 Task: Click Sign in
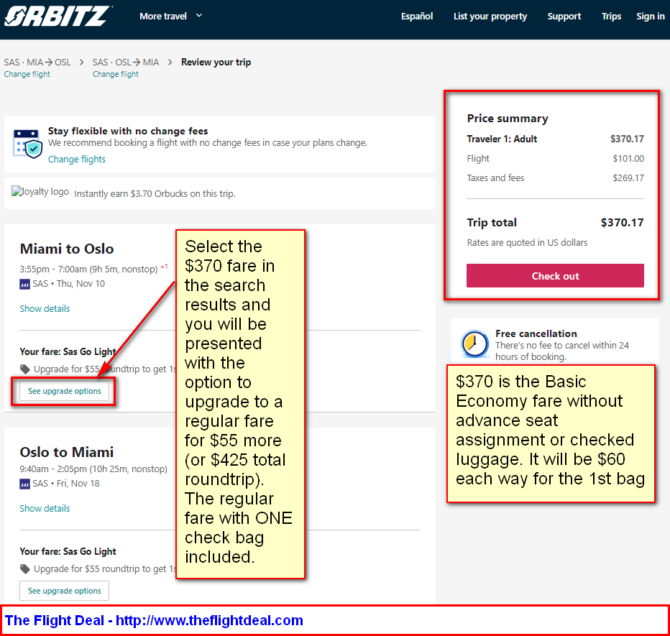pos(650,16)
